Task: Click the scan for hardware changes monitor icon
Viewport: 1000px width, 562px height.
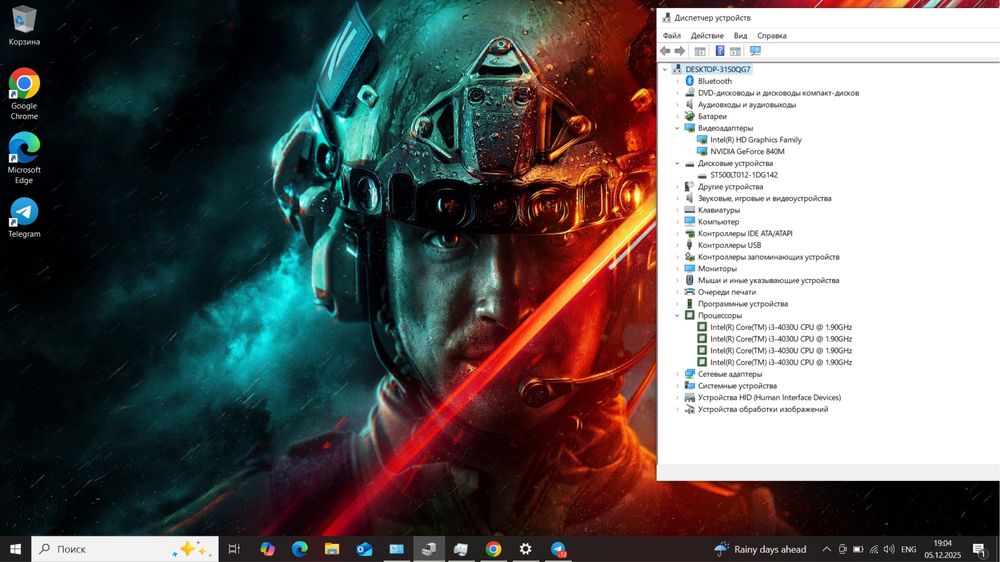Action: tap(755, 51)
